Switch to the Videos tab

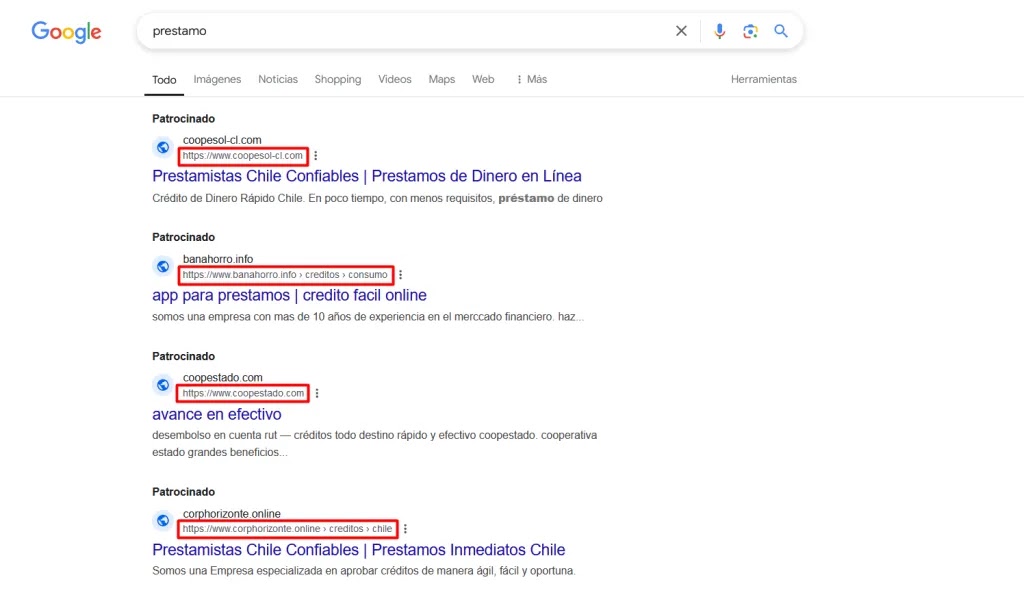click(394, 79)
